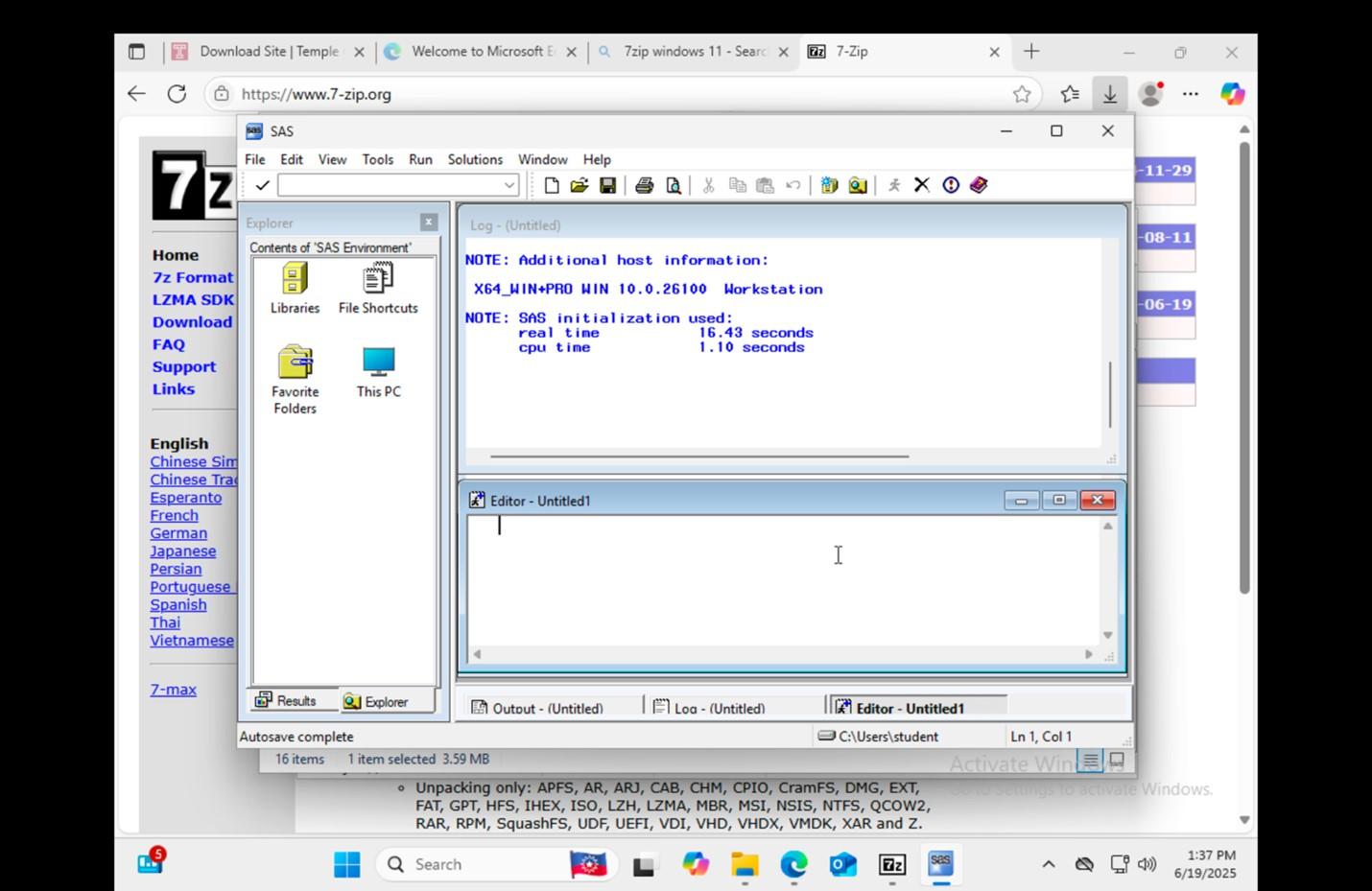The width and height of the screenshot is (1372, 891).
Task: Click the New Library toolbar icon
Action: coord(829,185)
